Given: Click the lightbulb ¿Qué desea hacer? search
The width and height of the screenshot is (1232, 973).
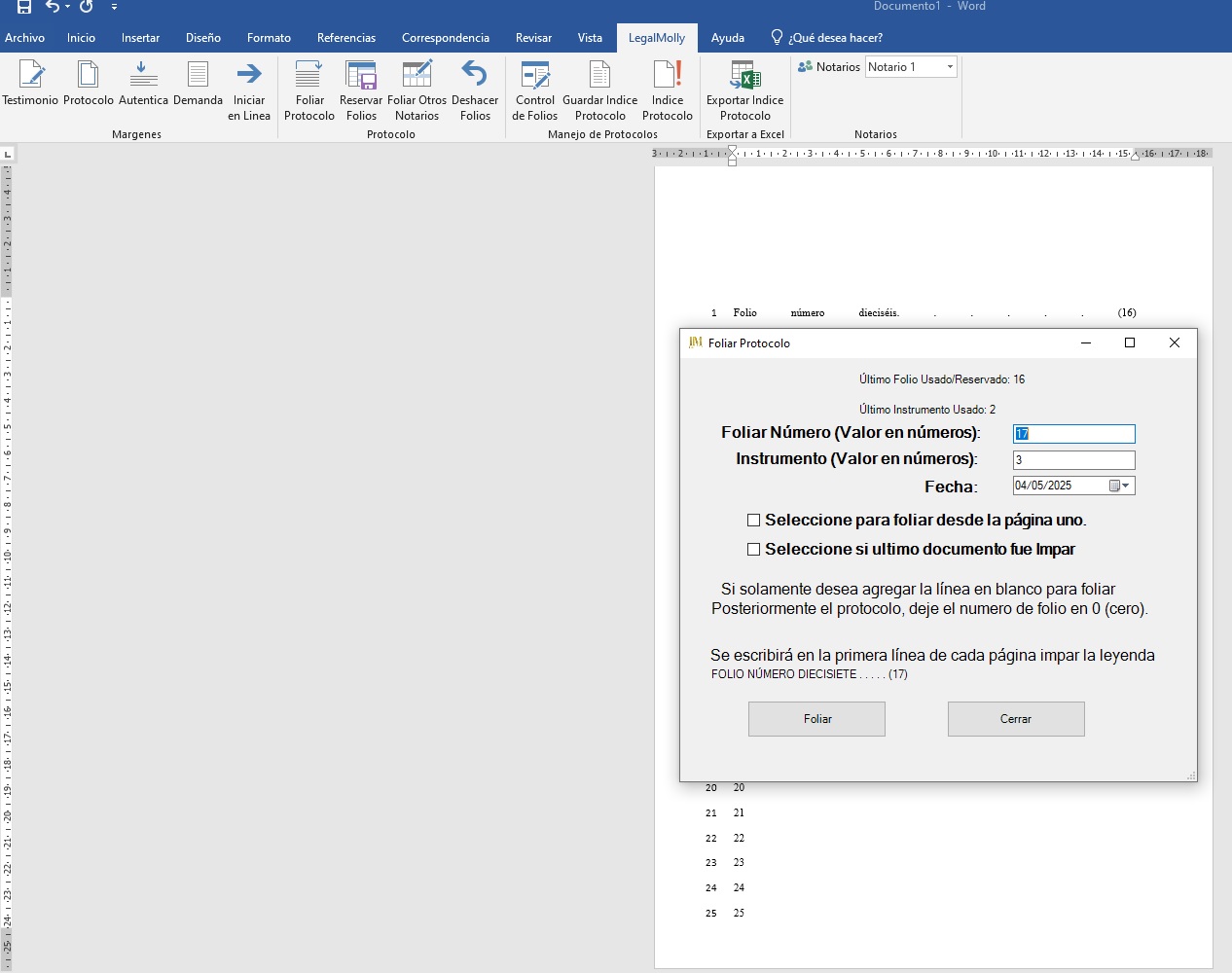Looking at the screenshot, I should 826,38.
